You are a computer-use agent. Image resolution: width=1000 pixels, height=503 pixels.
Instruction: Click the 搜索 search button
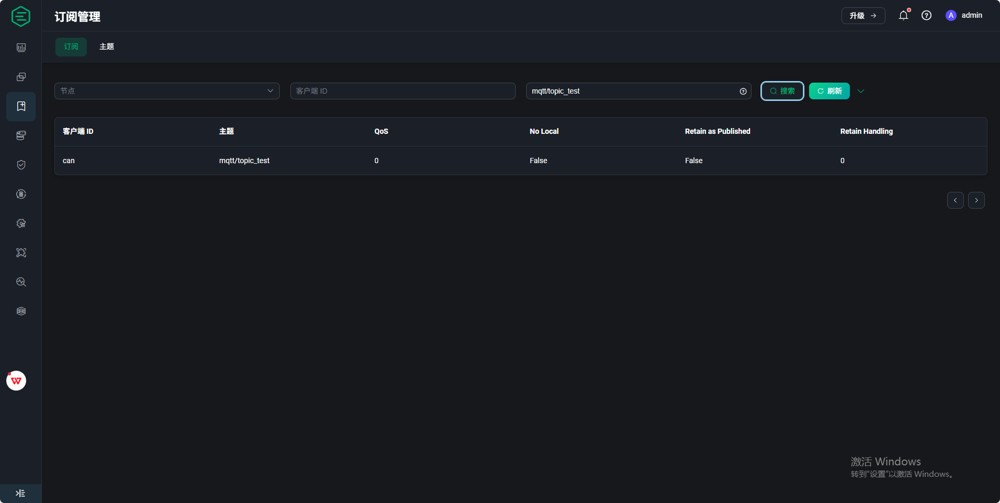click(x=783, y=91)
